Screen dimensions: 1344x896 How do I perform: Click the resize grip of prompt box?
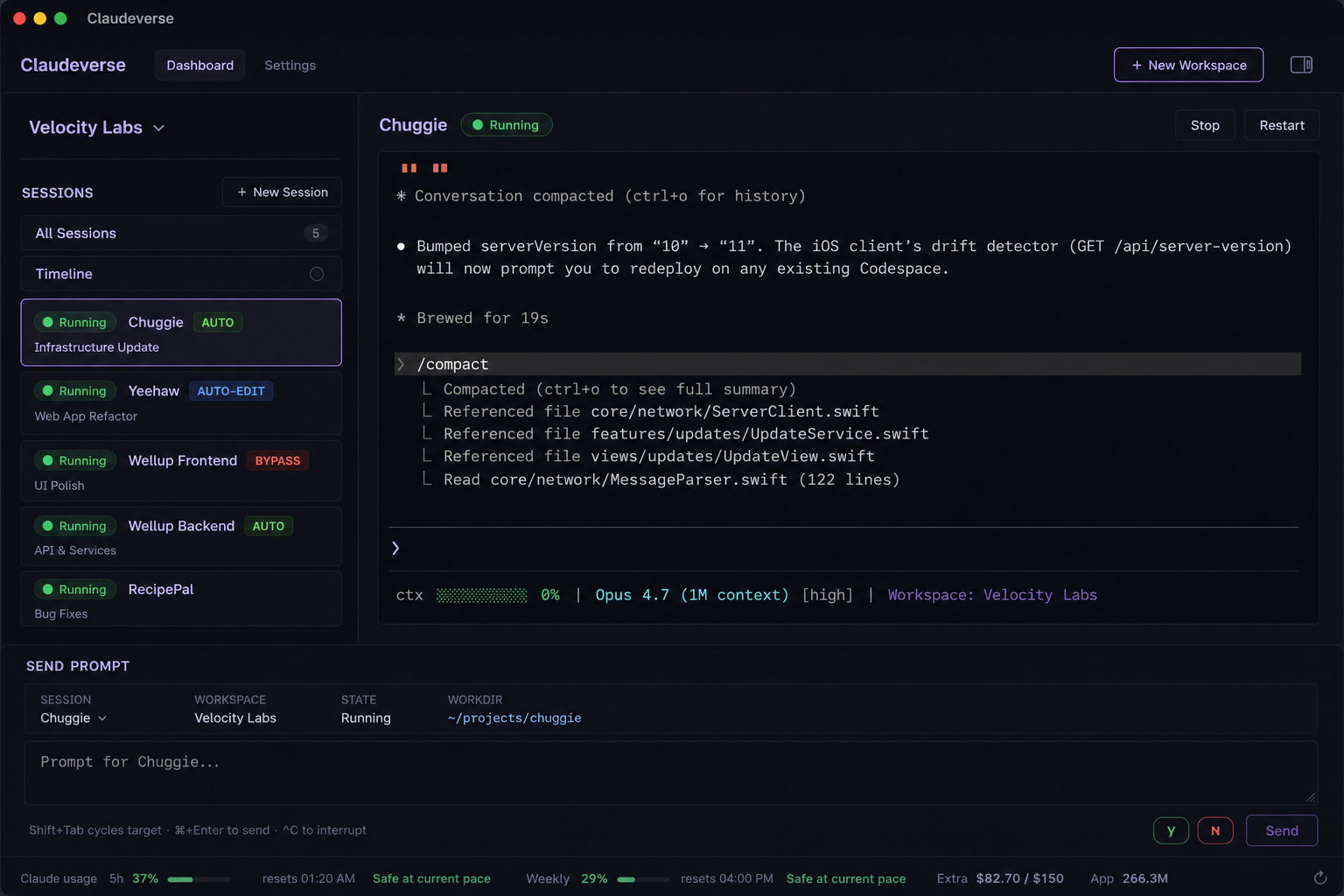1310,796
